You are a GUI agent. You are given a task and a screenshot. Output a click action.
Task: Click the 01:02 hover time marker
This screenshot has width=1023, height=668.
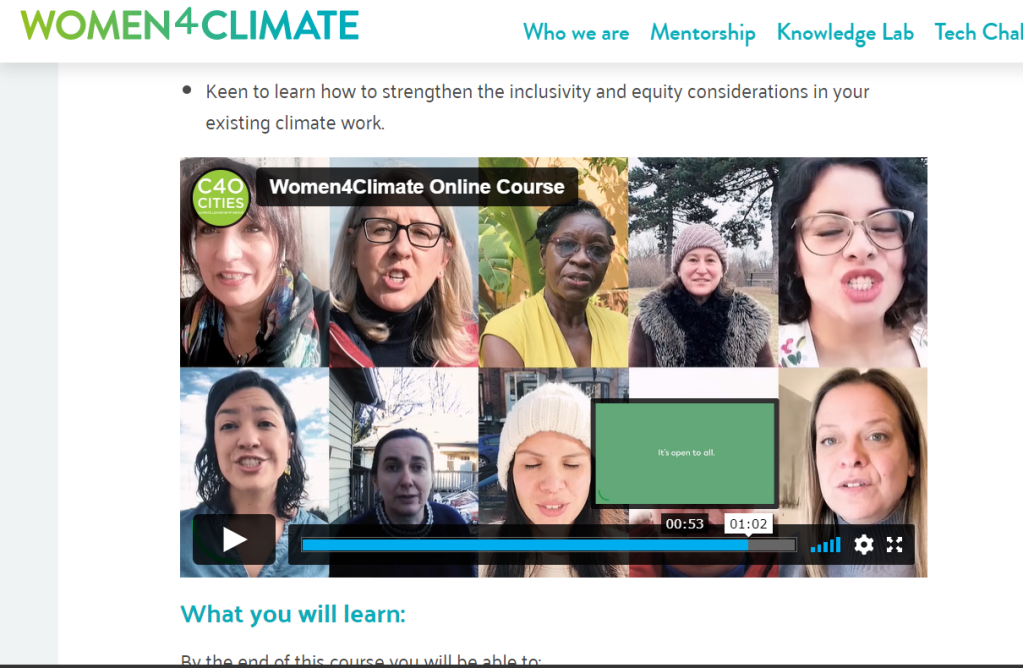pos(748,524)
